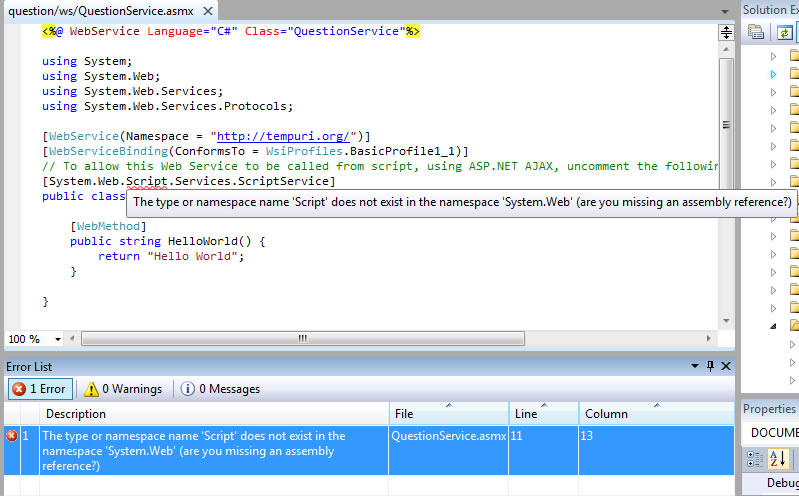Click the error number 1 cell

click(x=25, y=436)
